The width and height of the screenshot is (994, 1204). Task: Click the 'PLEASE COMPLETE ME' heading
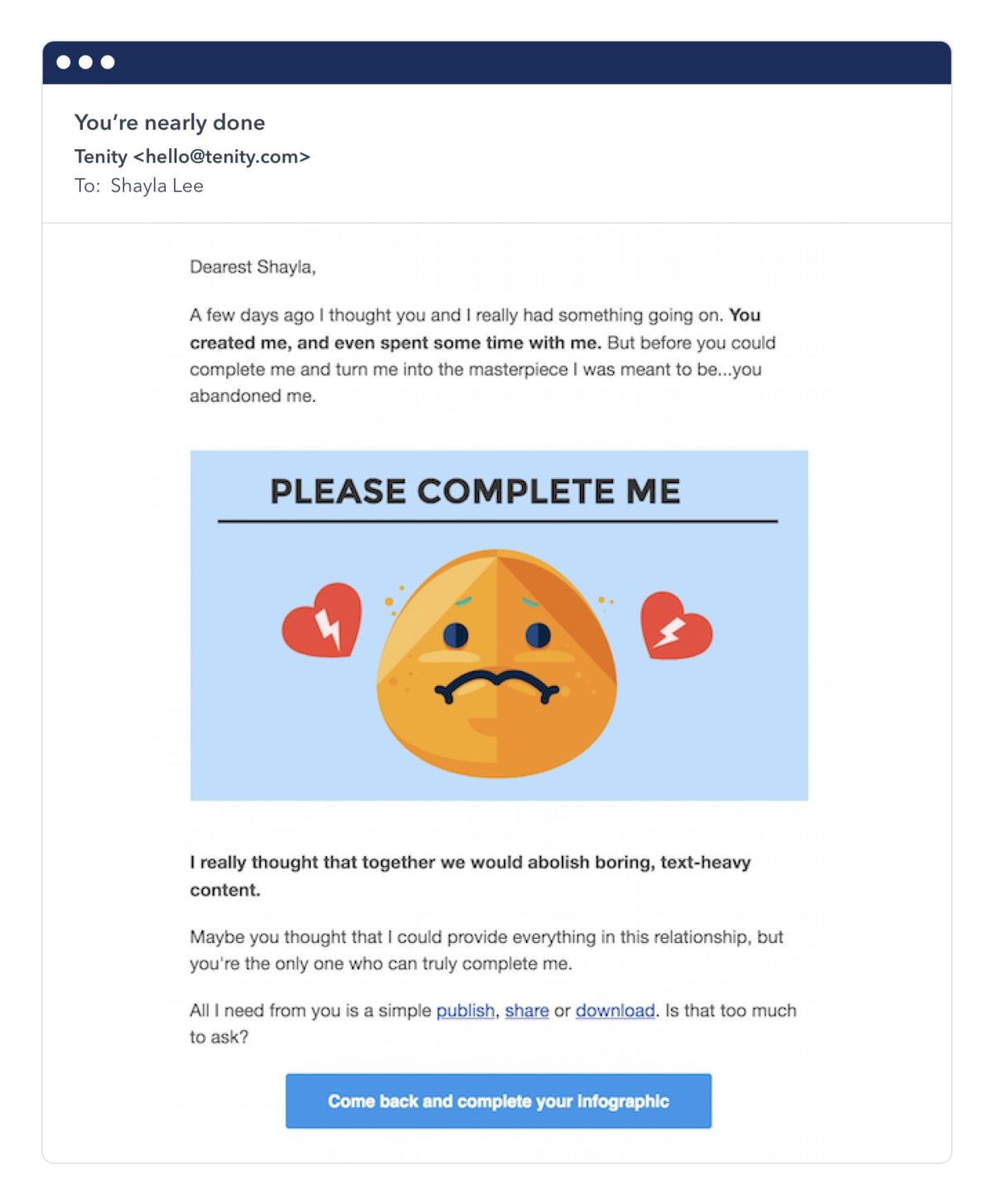pyautogui.click(x=475, y=491)
